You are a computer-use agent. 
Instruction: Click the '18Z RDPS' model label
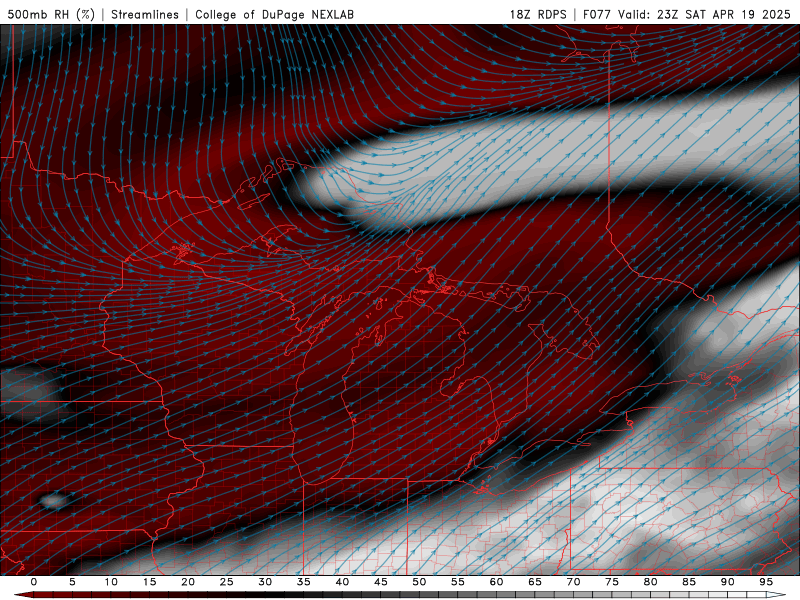point(538,14)
